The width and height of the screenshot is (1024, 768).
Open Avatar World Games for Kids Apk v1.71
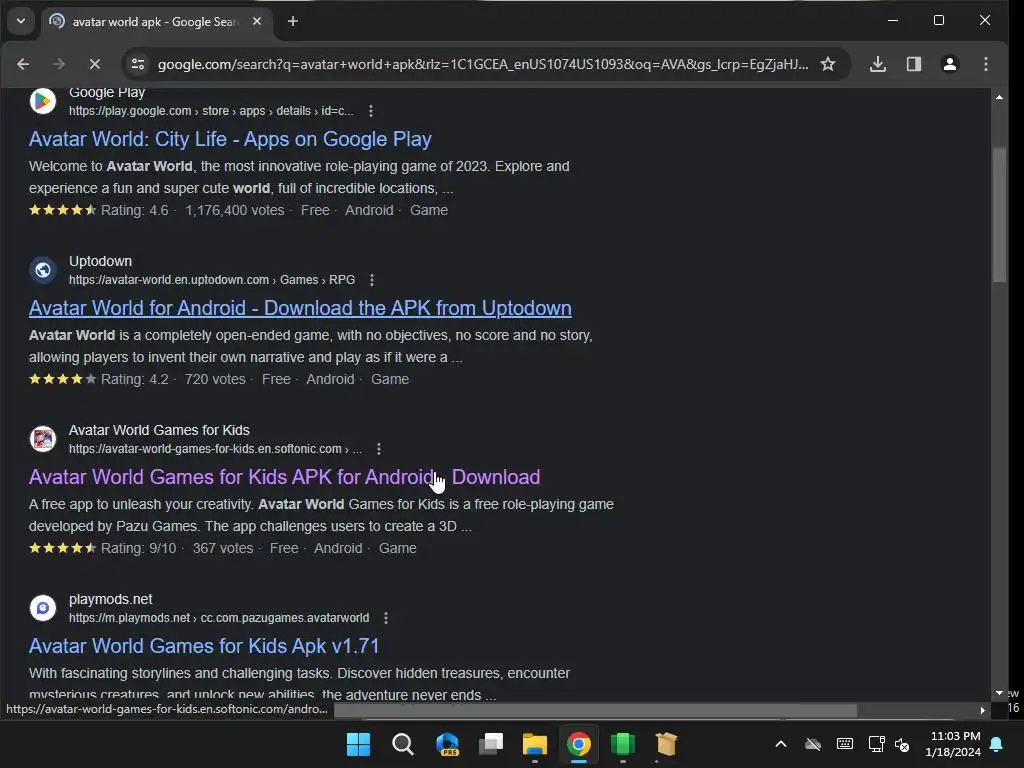click(204, 647)
